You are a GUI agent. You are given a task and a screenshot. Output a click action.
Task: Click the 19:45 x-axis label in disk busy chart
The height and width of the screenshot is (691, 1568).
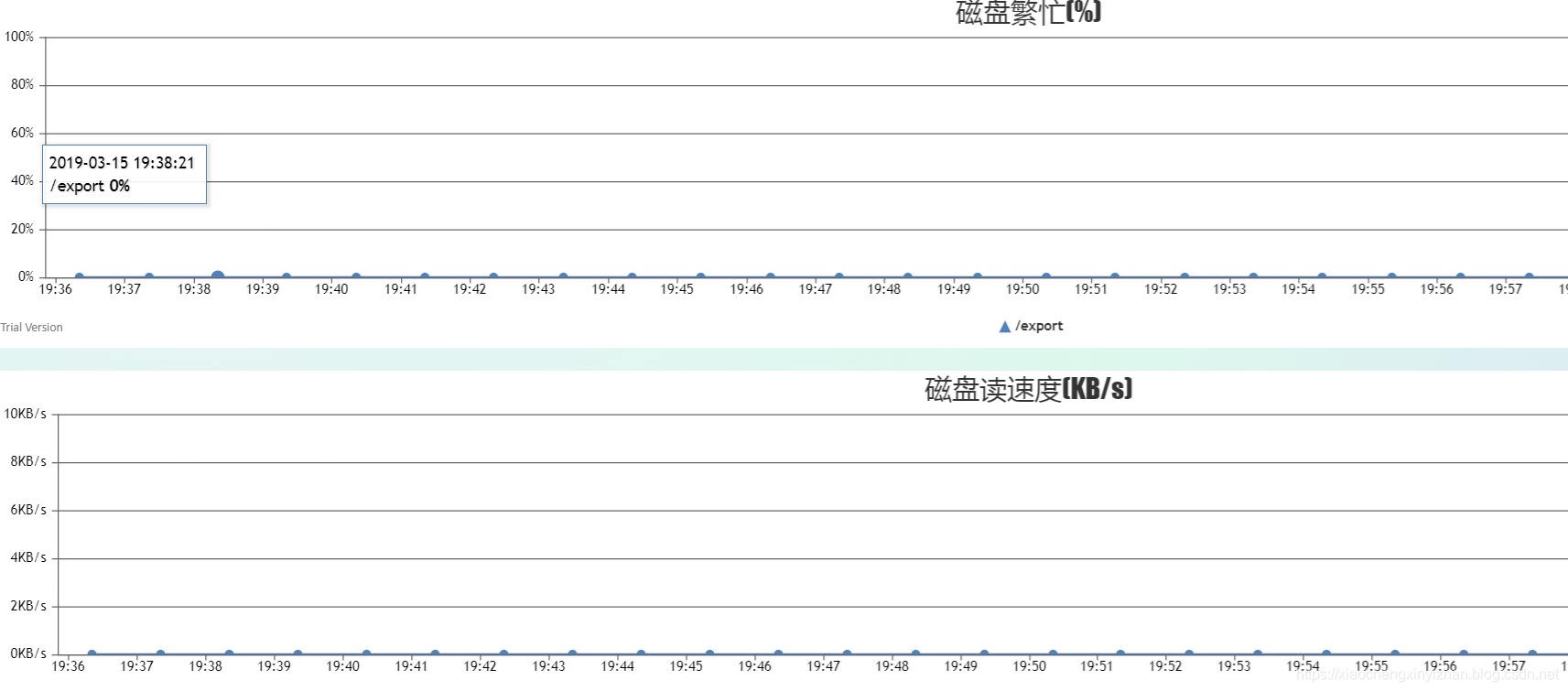pyautogui.click(x=677, y=289)
